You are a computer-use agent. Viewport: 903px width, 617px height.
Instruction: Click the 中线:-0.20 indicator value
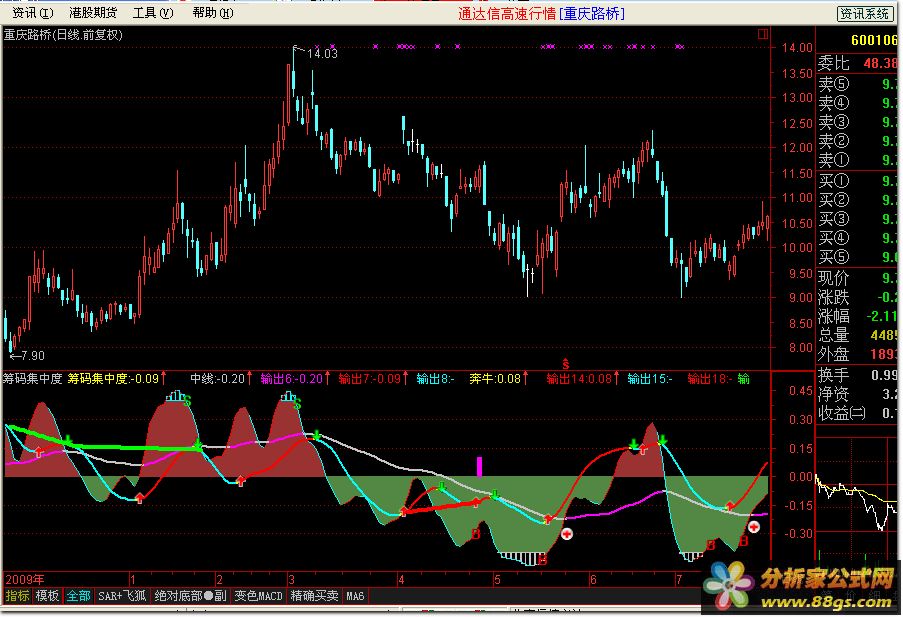[x=218, y=379]
